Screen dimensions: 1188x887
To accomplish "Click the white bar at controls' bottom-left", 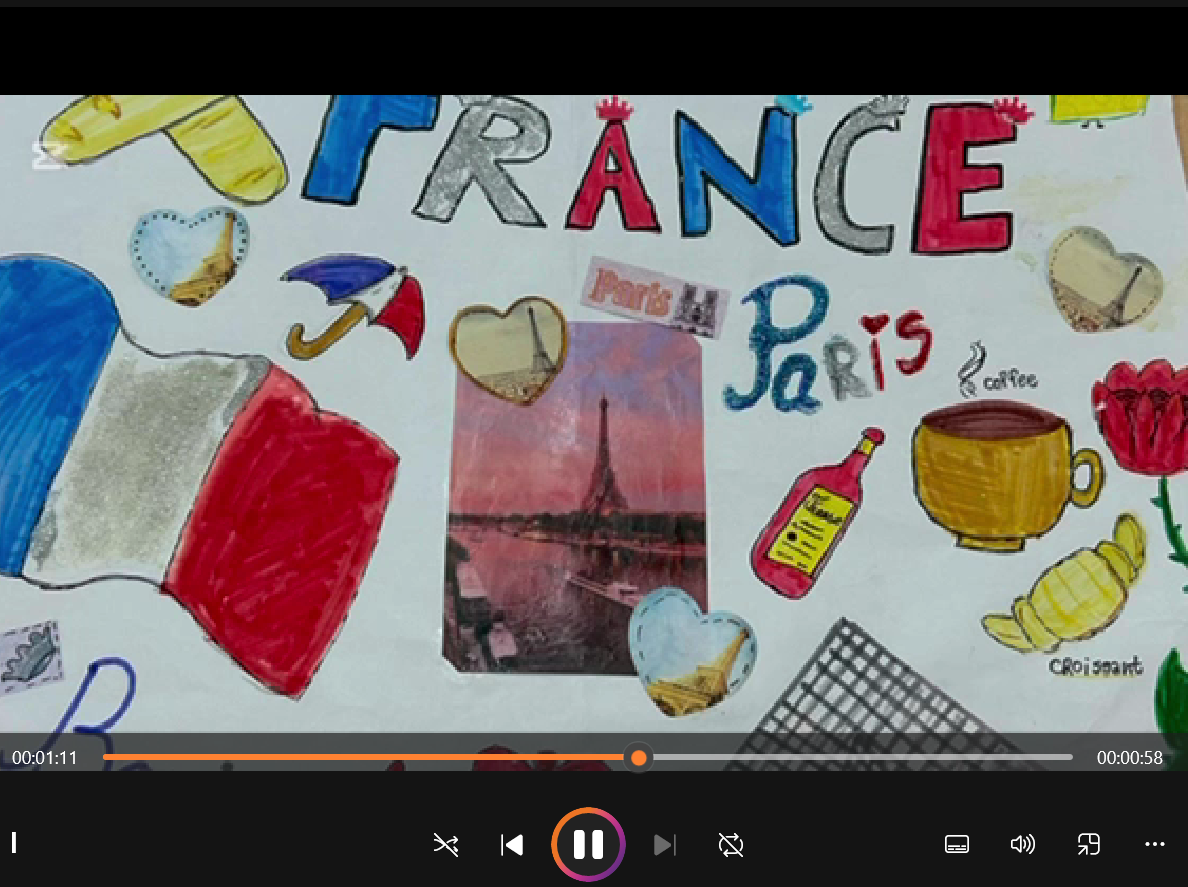I will (14, 843).
